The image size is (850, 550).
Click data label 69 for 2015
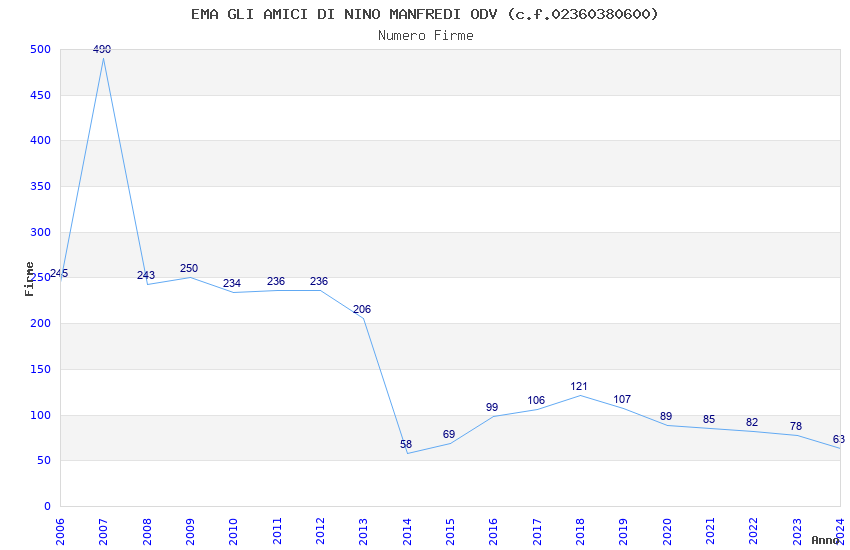[449, 434]
